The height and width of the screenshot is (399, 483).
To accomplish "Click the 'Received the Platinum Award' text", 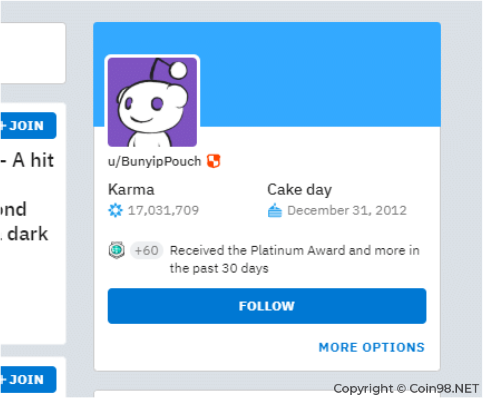I will [295, 259].
